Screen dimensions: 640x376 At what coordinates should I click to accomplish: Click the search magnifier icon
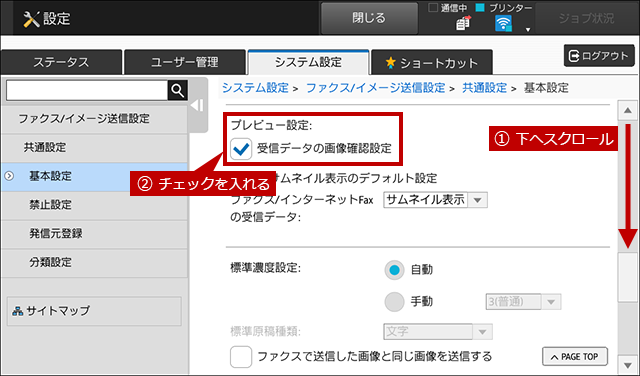click(x=178, y=90)
